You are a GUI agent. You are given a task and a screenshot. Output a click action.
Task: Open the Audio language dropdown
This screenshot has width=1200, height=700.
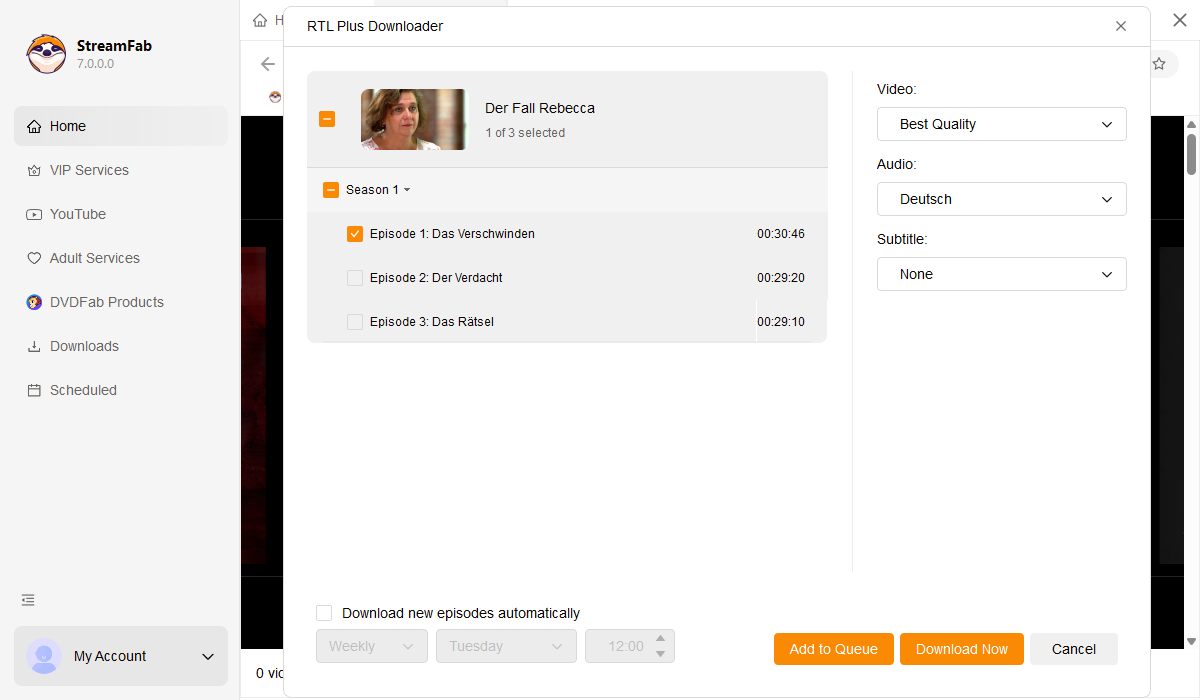point(1001,199)
